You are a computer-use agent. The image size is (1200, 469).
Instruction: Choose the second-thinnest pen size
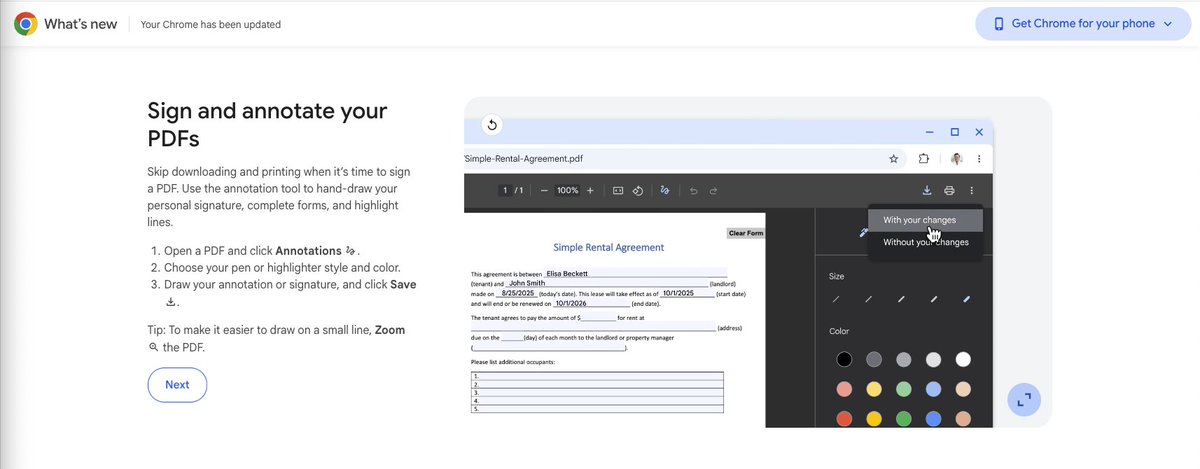point(869,299)
